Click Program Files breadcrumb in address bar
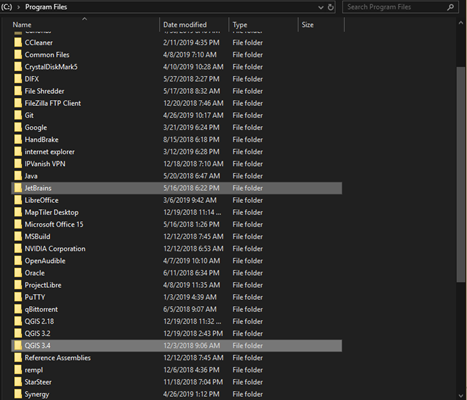 (x=46, y=7)
